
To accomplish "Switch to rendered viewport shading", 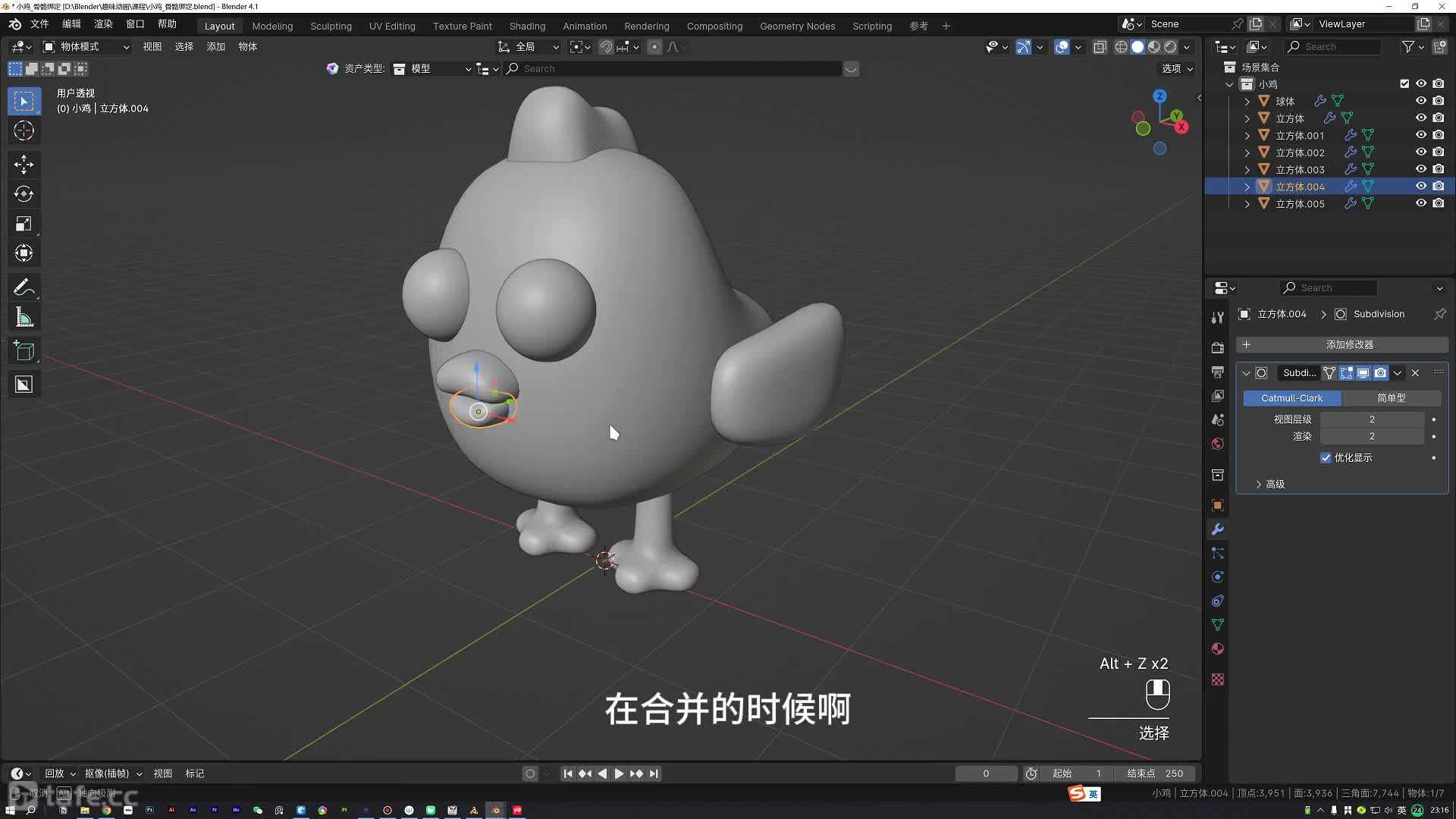I will pyautogui.click(x=1171, y=47).
